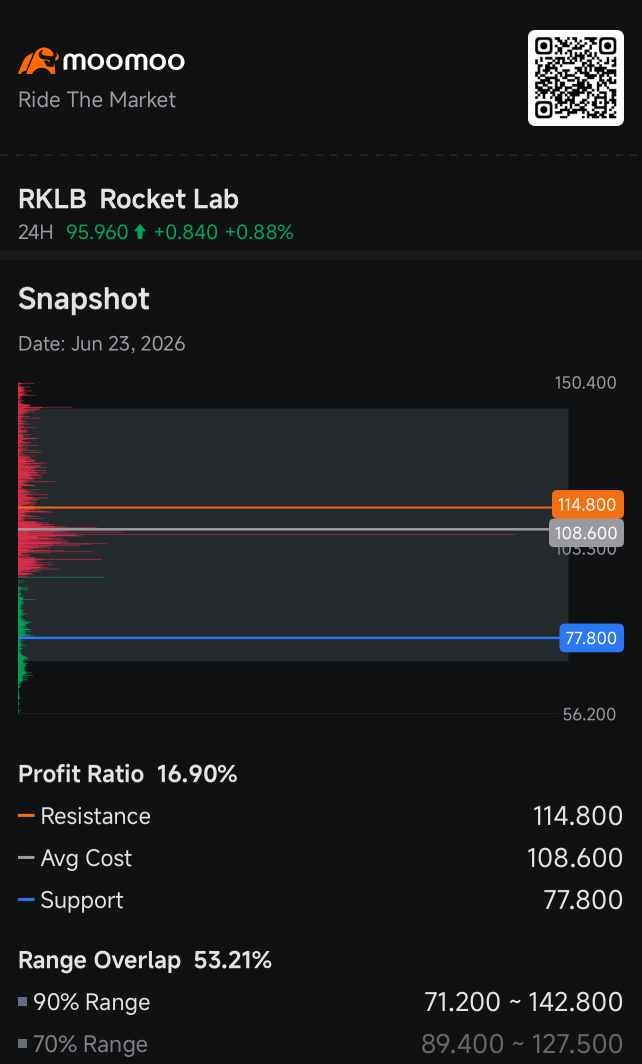Screen dimensions: 642x1064
Task: Click the Support label
Action: pos(82,900)
